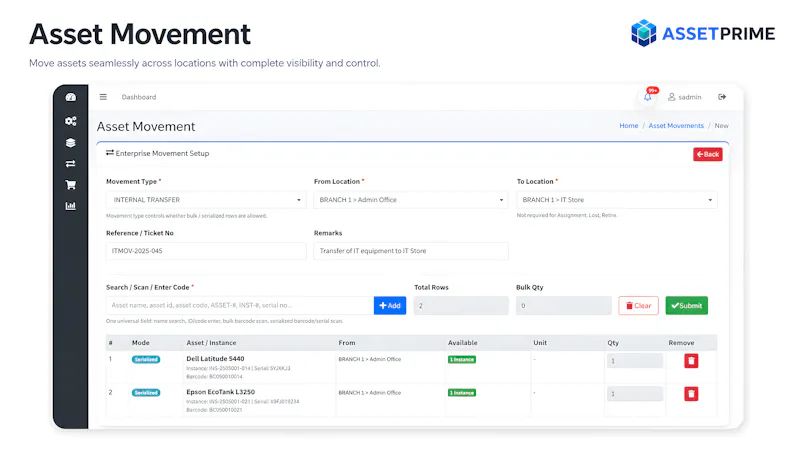The width and height of the screenshot is (800, 450).
Task: Focus the Reference / Ticket No field
Action: pyautogui.click(x=206, y=251)
